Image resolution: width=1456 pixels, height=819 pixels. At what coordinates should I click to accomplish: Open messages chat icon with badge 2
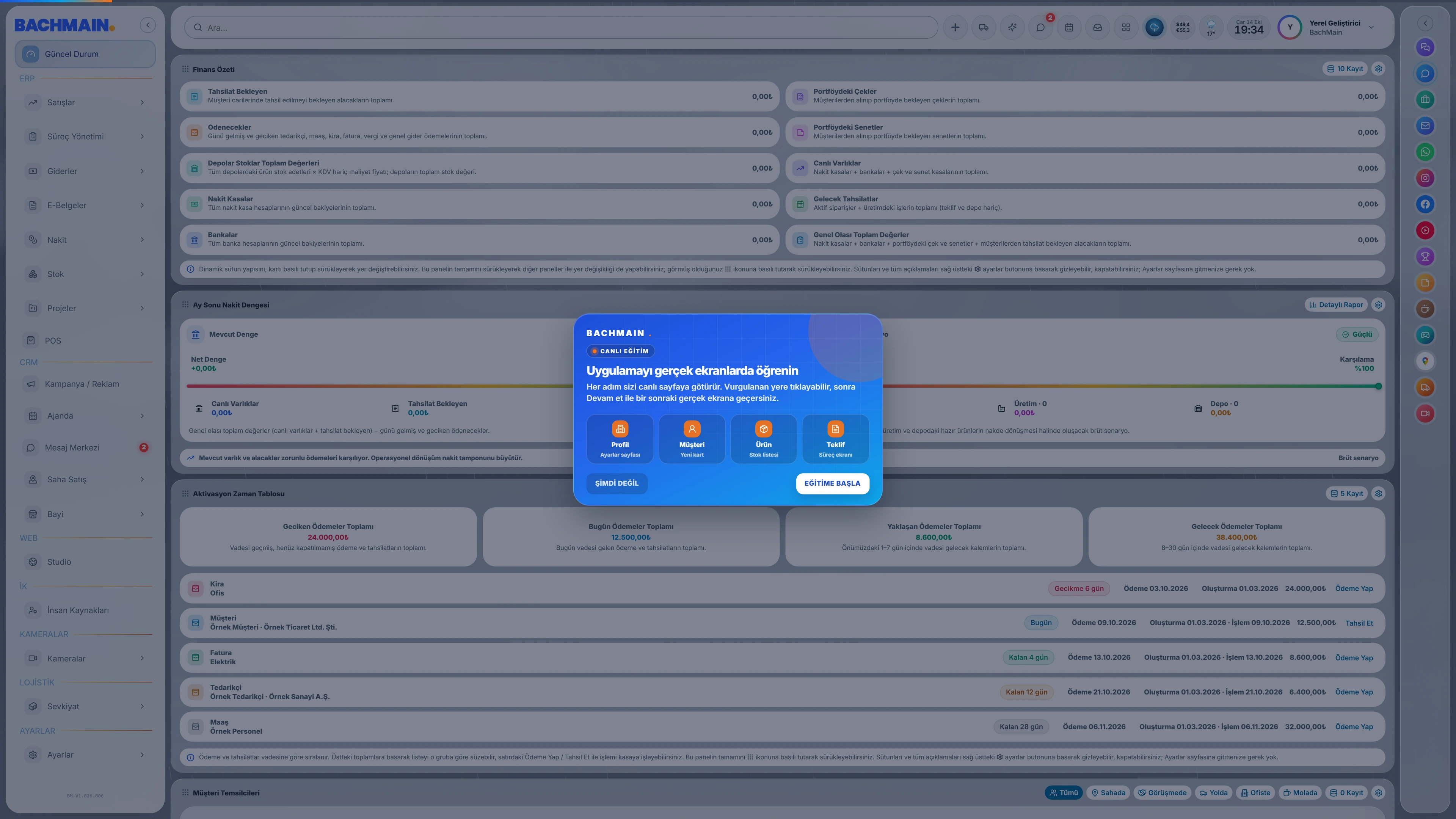(1040, 27)
